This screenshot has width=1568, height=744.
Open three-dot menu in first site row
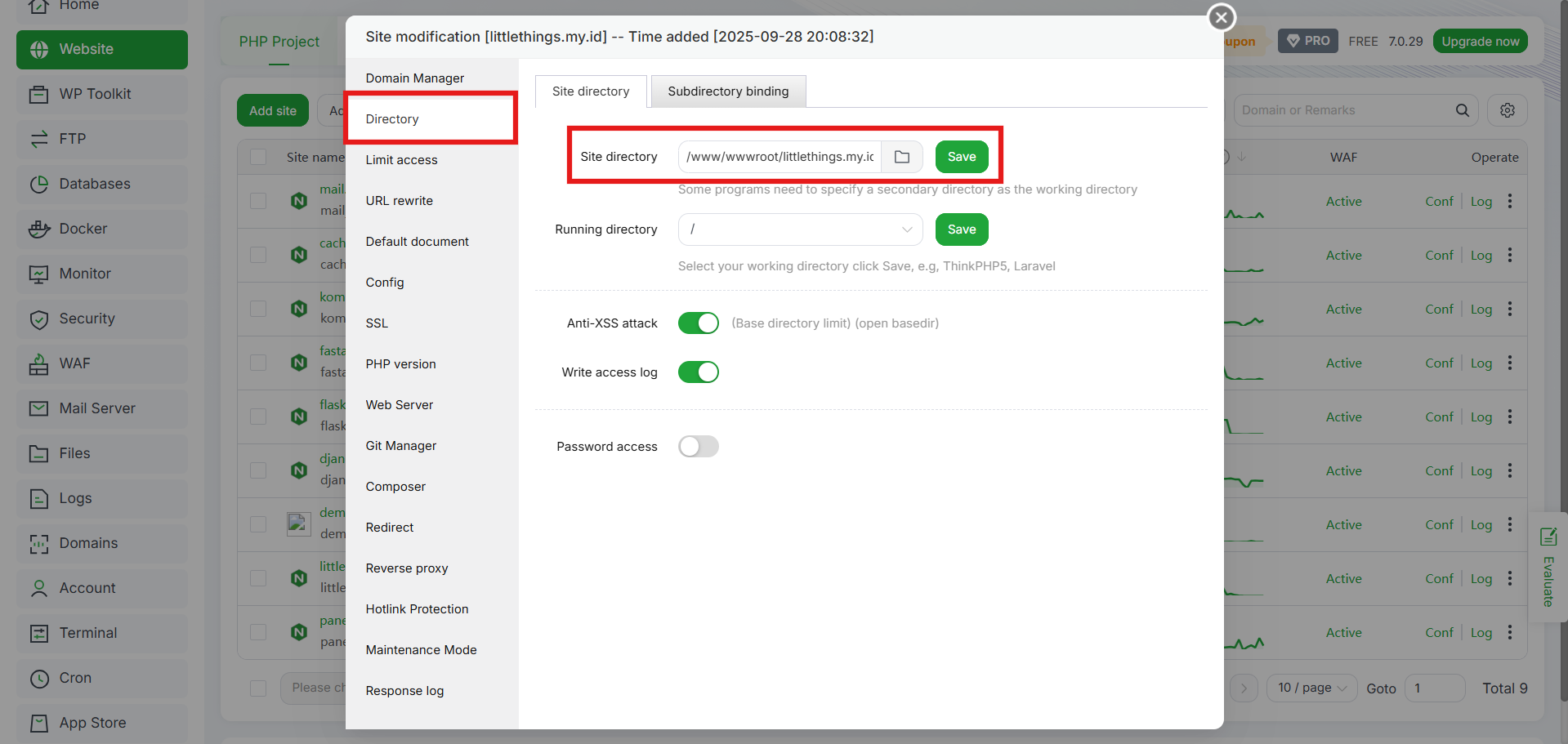click(1510, 201)
